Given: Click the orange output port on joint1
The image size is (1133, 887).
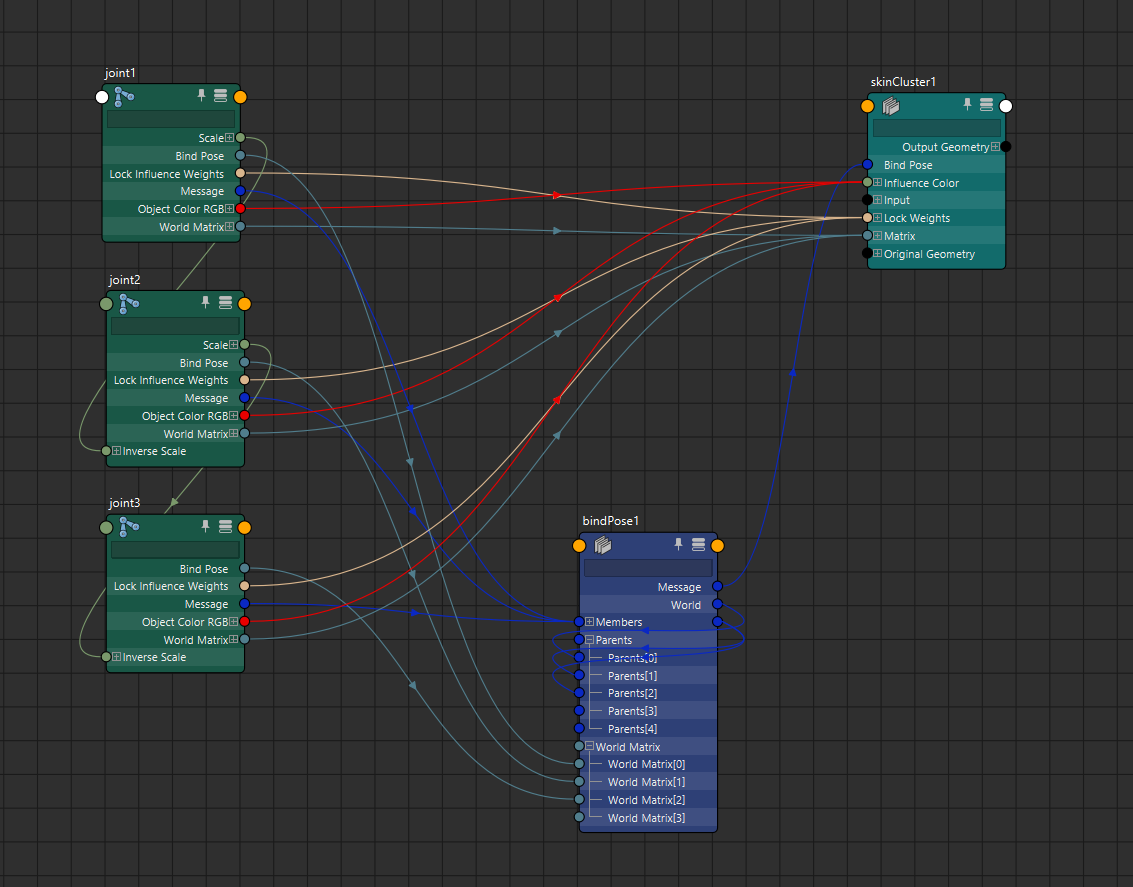Looking at the screenshot, I should (x=240, y=97).
